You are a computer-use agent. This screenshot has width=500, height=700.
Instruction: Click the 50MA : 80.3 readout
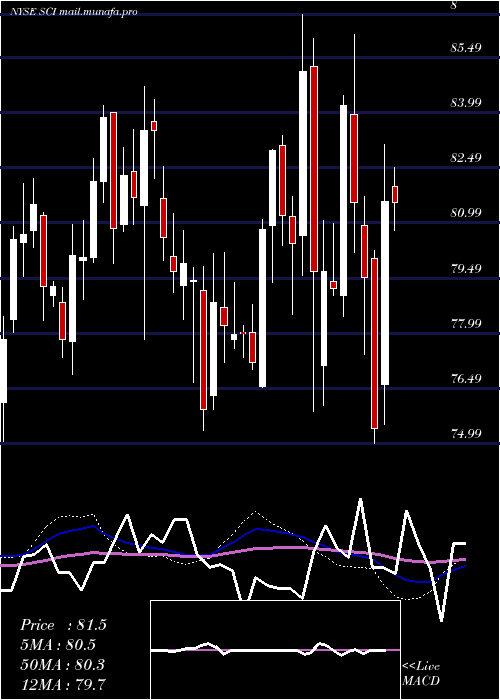[62, 664]
